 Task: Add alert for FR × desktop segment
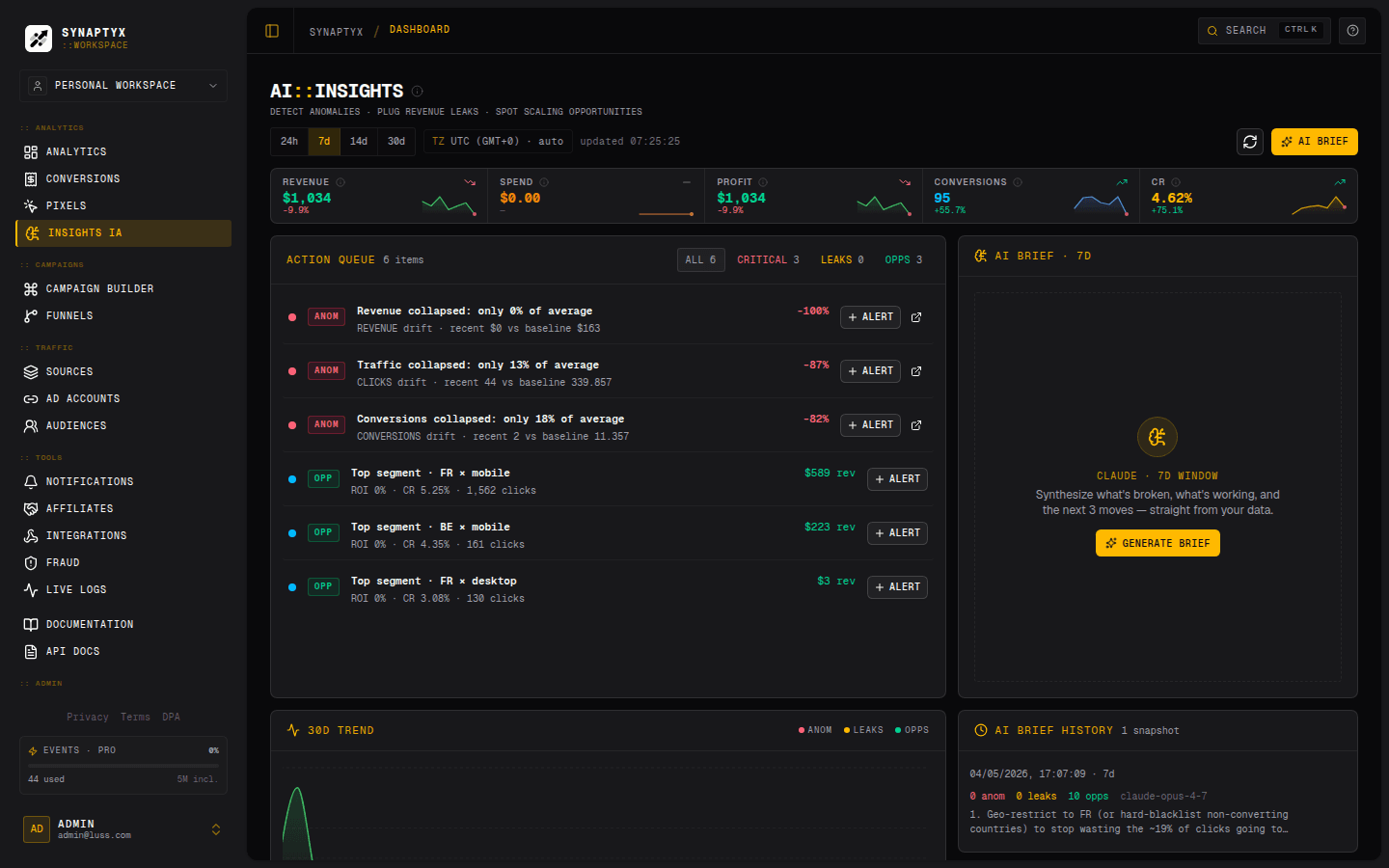pyautogui.click(x=897, y=587)
